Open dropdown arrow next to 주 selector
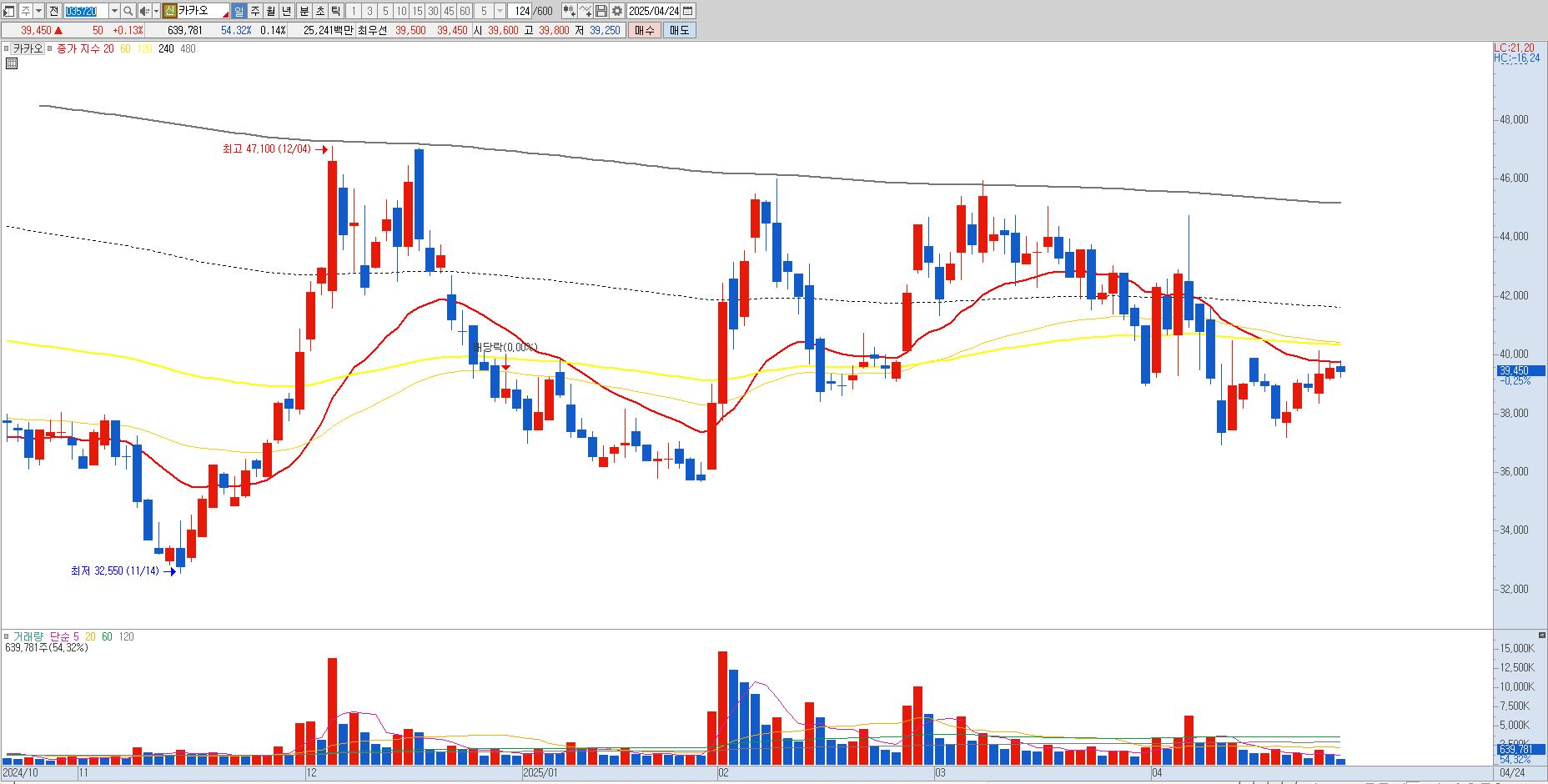Screen dimensions: 1548x784 click(39, 11)
